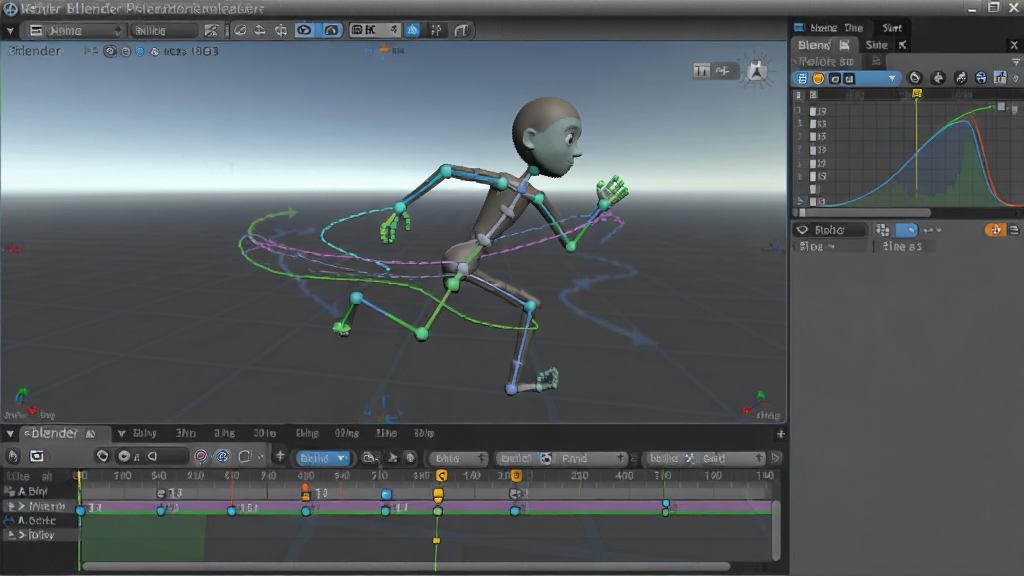The height and width of the screenshot is (576, 1024).
Task: Toggle the blue eye-shaped view button
Action: click(304, 31)
